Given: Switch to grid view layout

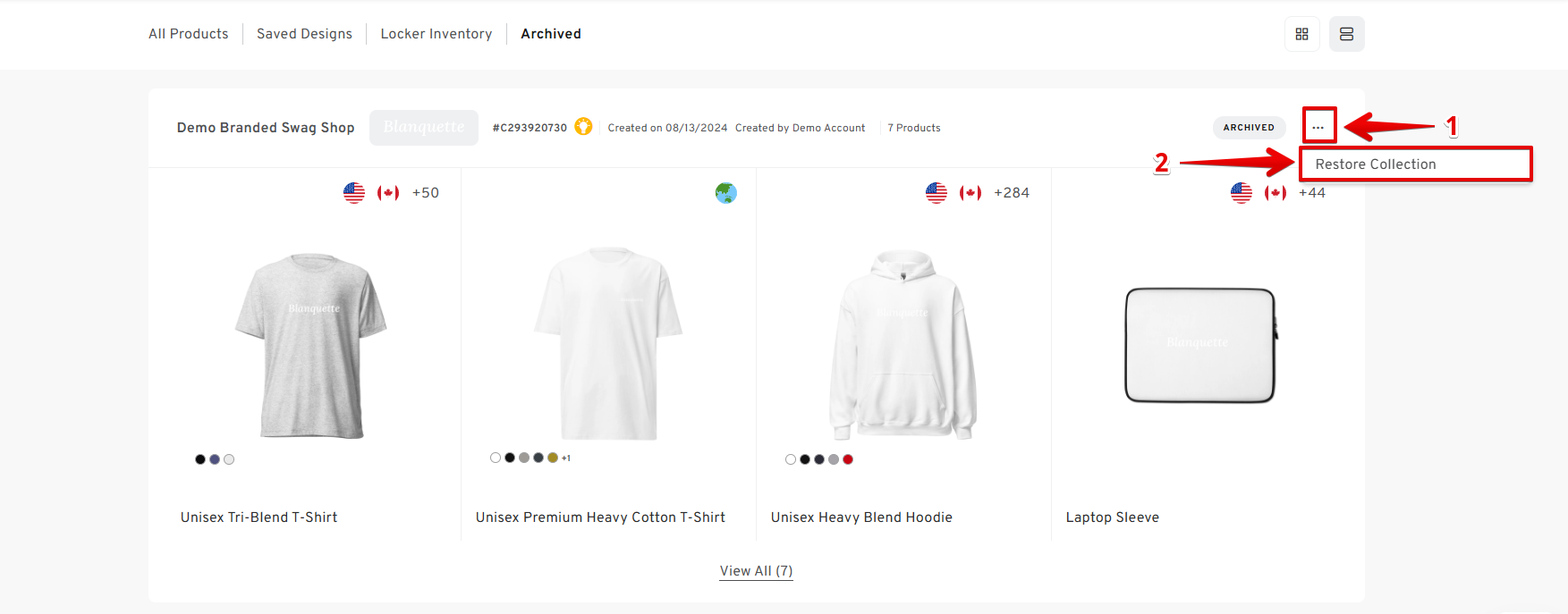Looking at the screenshot, I should (1301, 34).
